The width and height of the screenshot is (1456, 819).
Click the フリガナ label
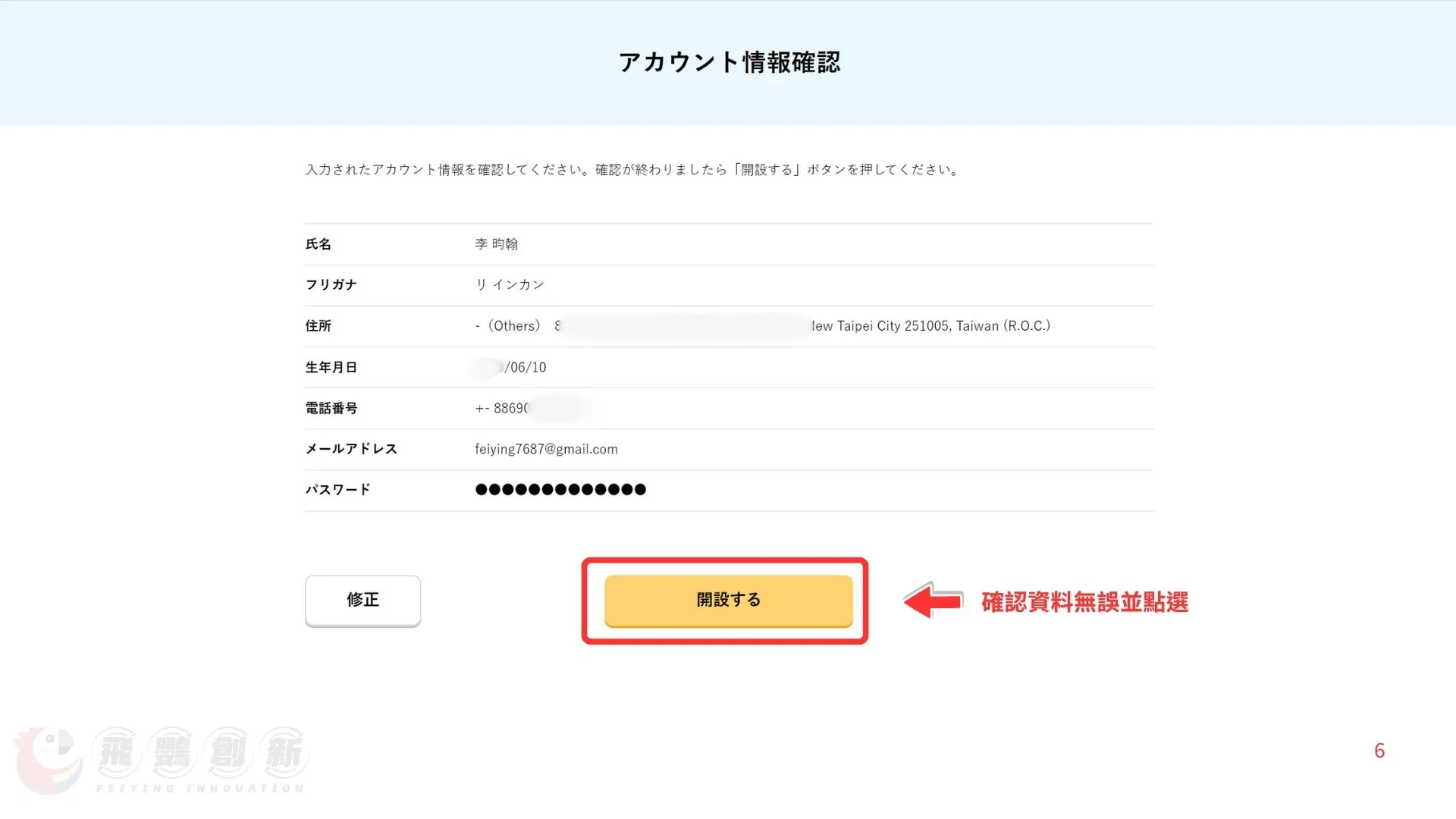click(331, 284)
